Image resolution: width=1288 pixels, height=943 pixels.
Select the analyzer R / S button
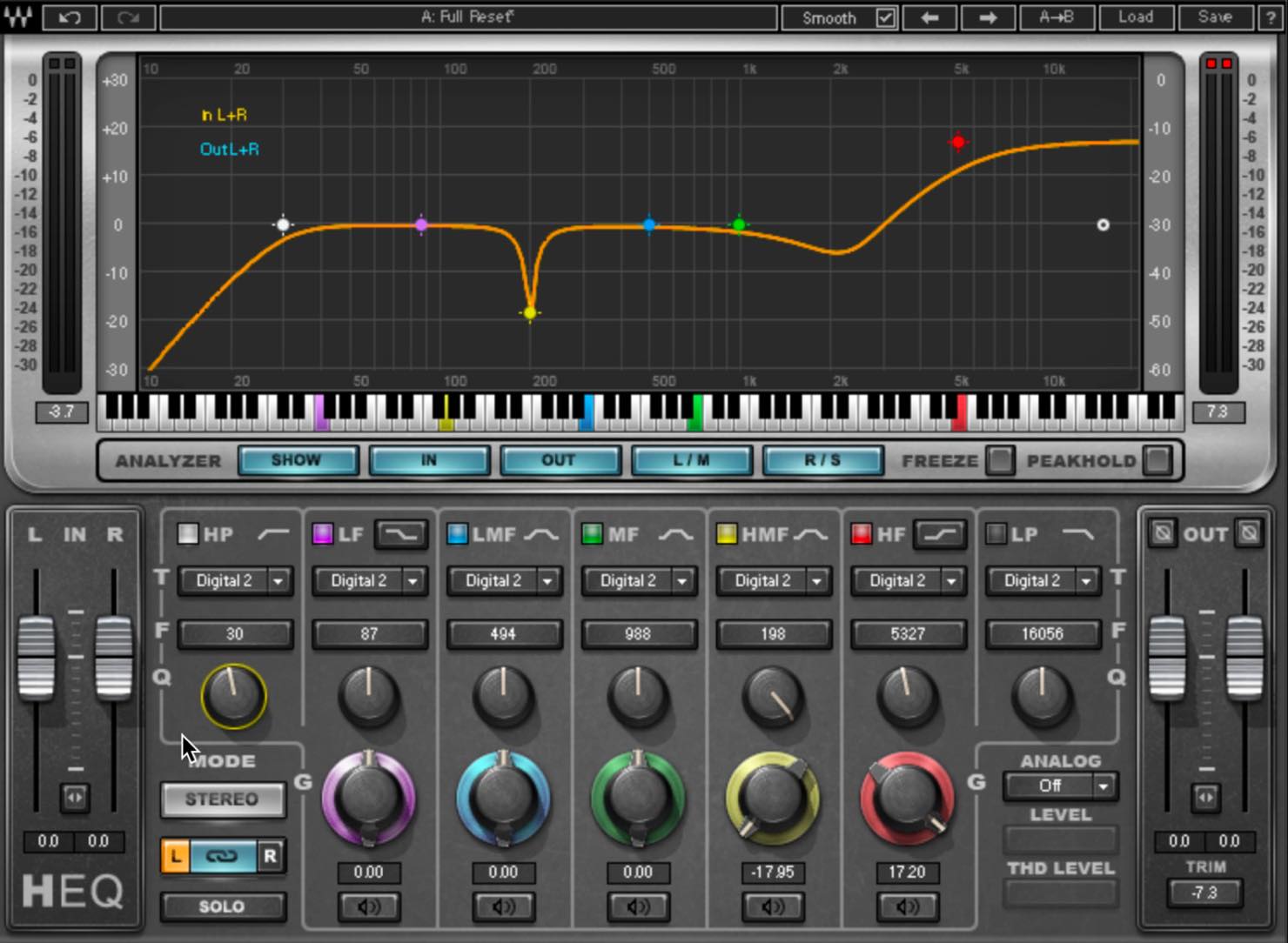click(822, 460)
